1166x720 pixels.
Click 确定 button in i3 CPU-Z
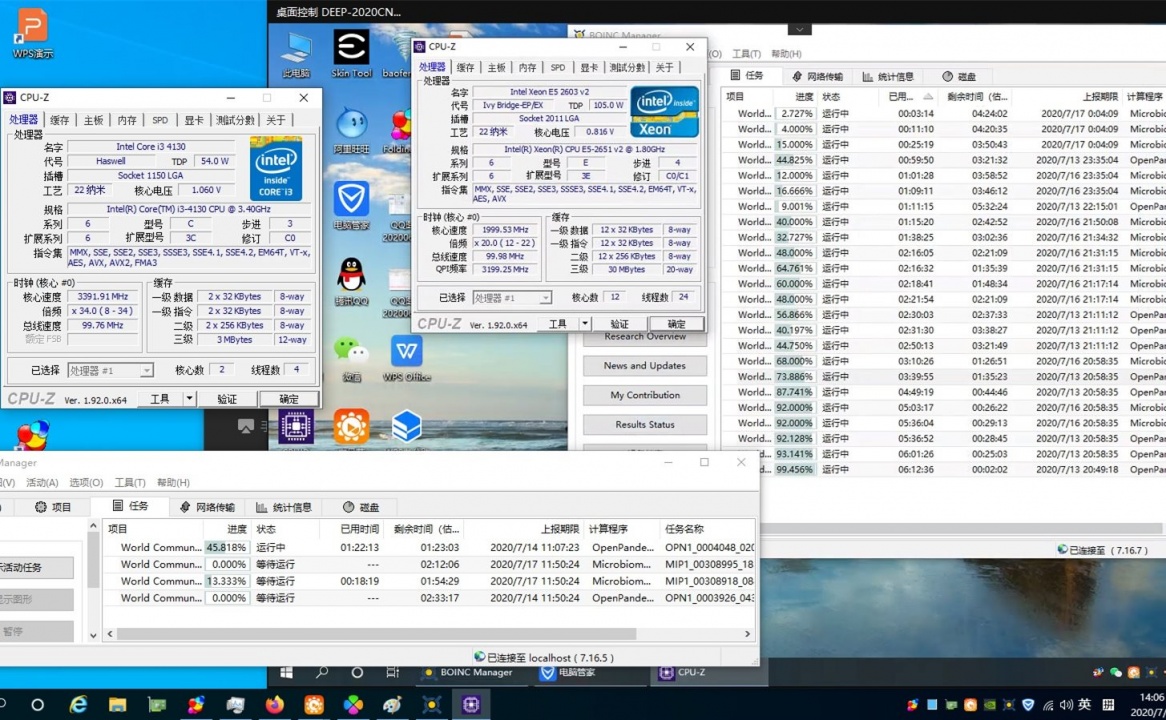pyautogui.click(x=289, y=399)
